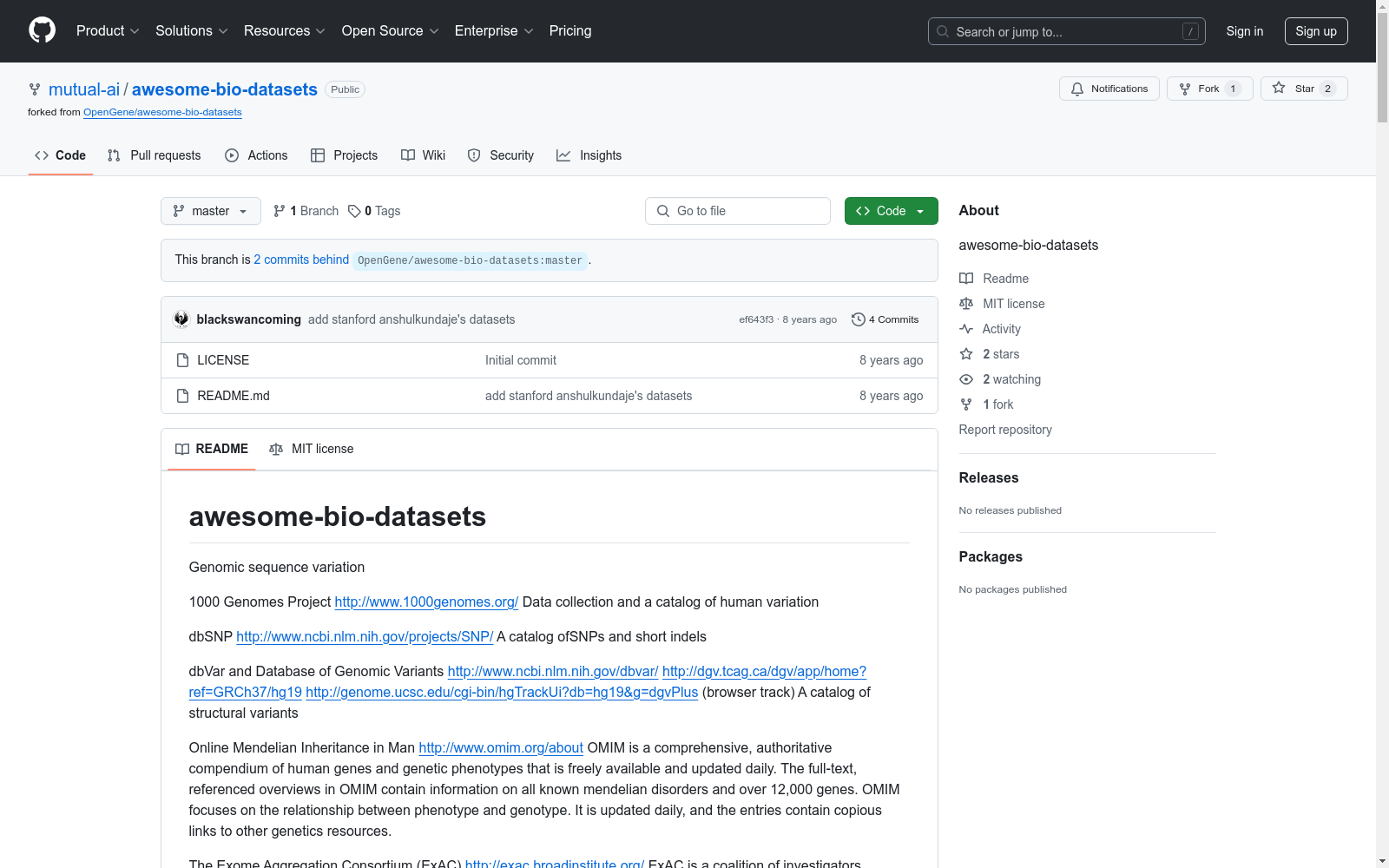Select the README tab in file viewer
This screenshot has width=1389, height=868.
pos(212,449)
